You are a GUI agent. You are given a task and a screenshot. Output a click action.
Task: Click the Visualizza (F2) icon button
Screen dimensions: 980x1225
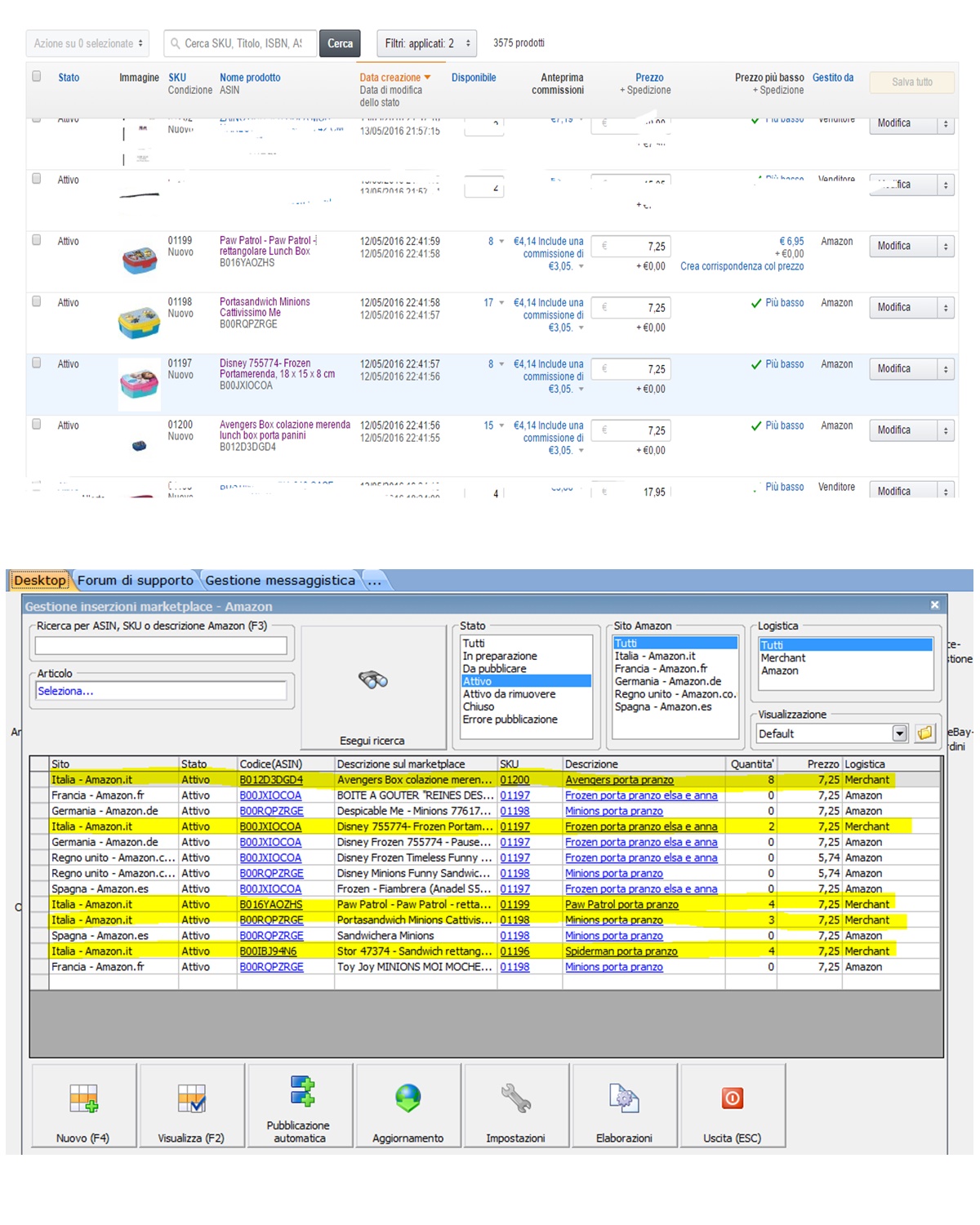191,1107
